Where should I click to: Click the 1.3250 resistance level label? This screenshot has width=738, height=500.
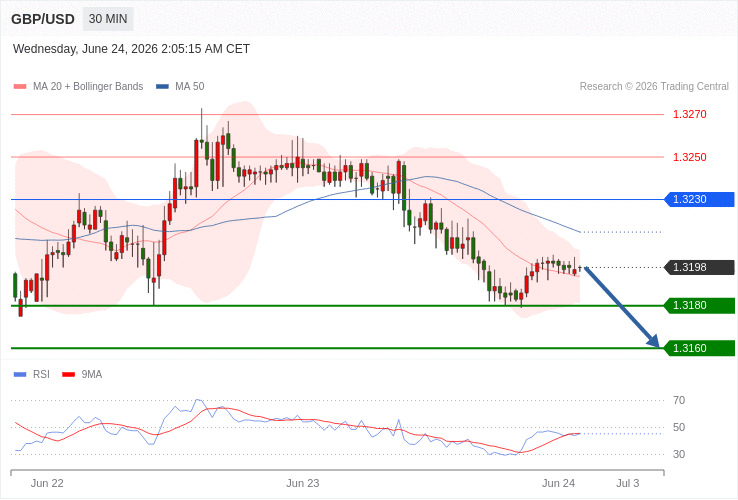(690, 157)
